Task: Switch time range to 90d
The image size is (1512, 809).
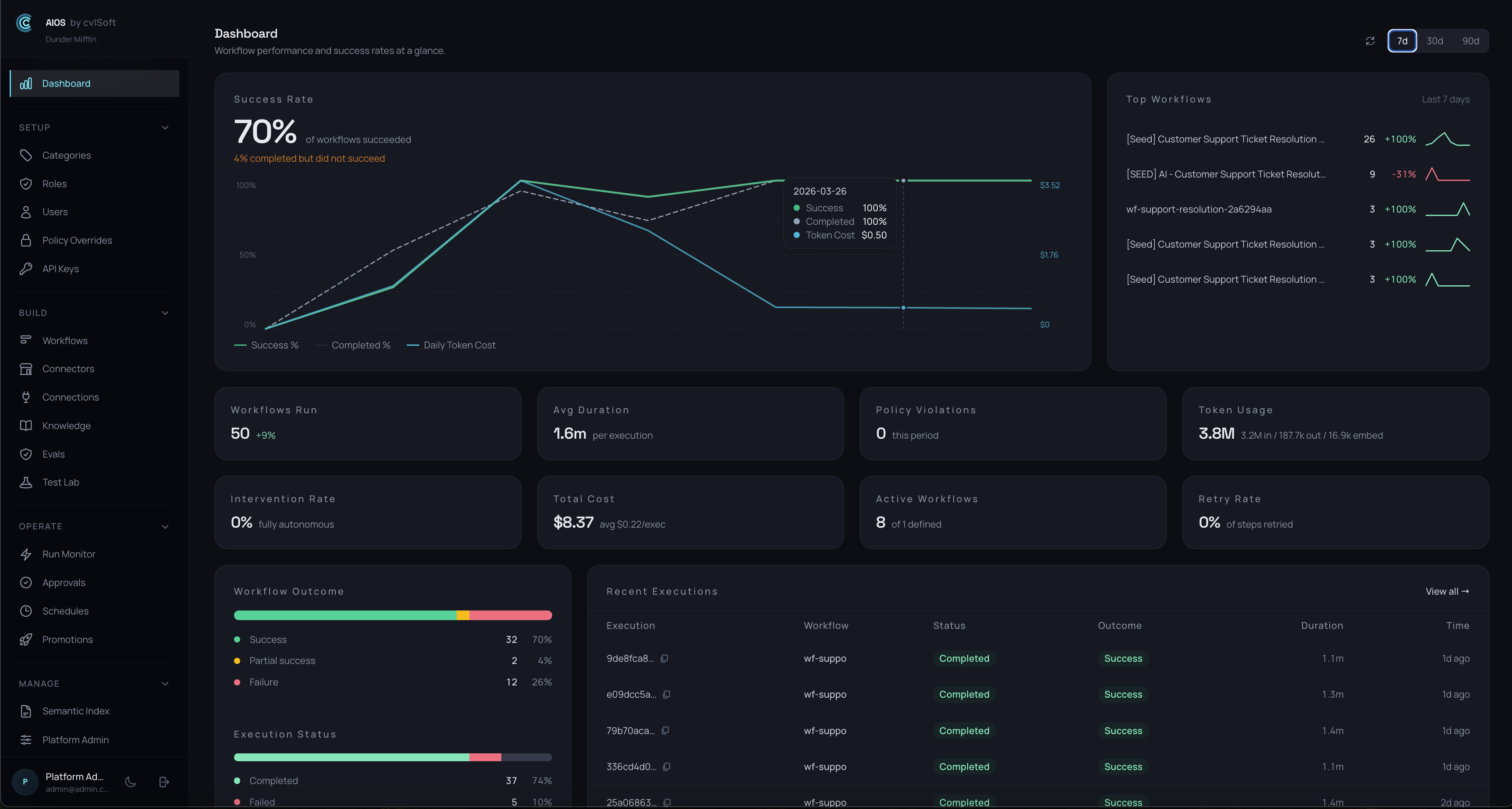Action: [1471, 40]
